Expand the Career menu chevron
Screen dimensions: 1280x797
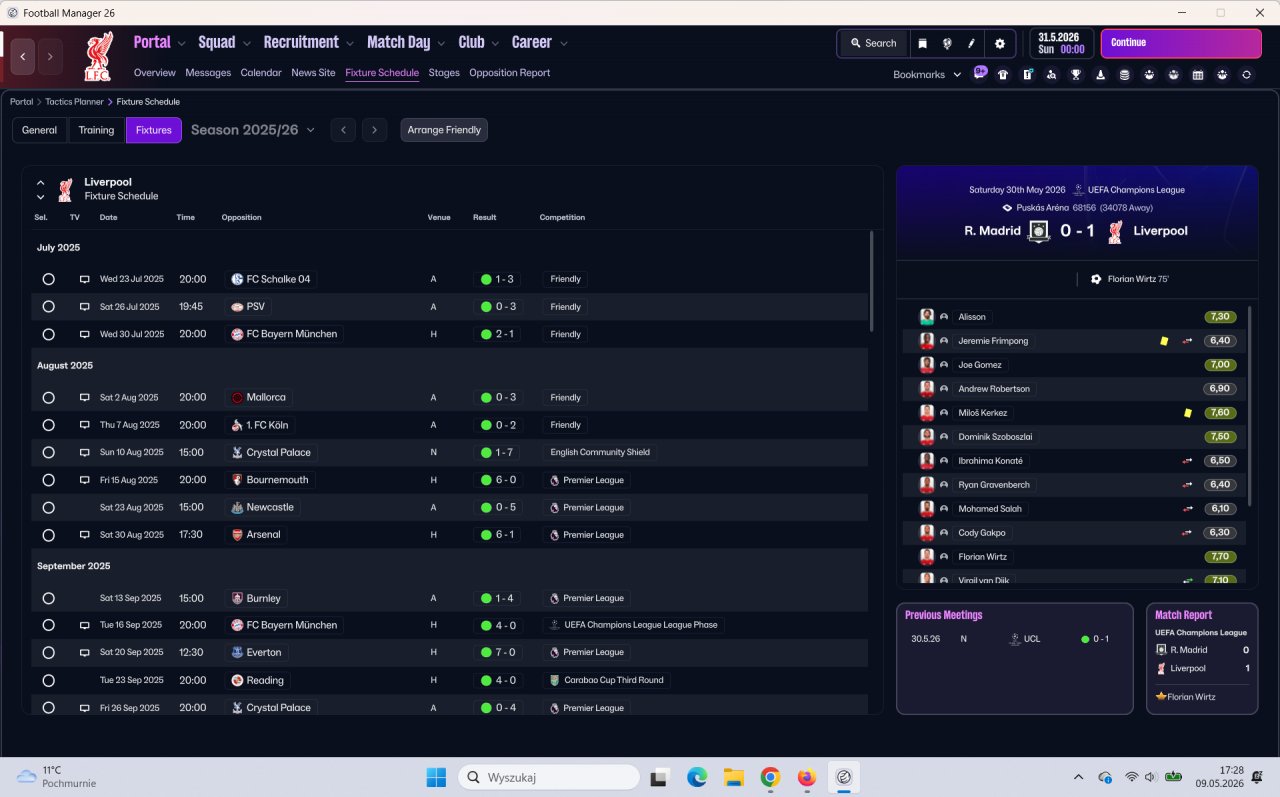(x=564, y=43)
